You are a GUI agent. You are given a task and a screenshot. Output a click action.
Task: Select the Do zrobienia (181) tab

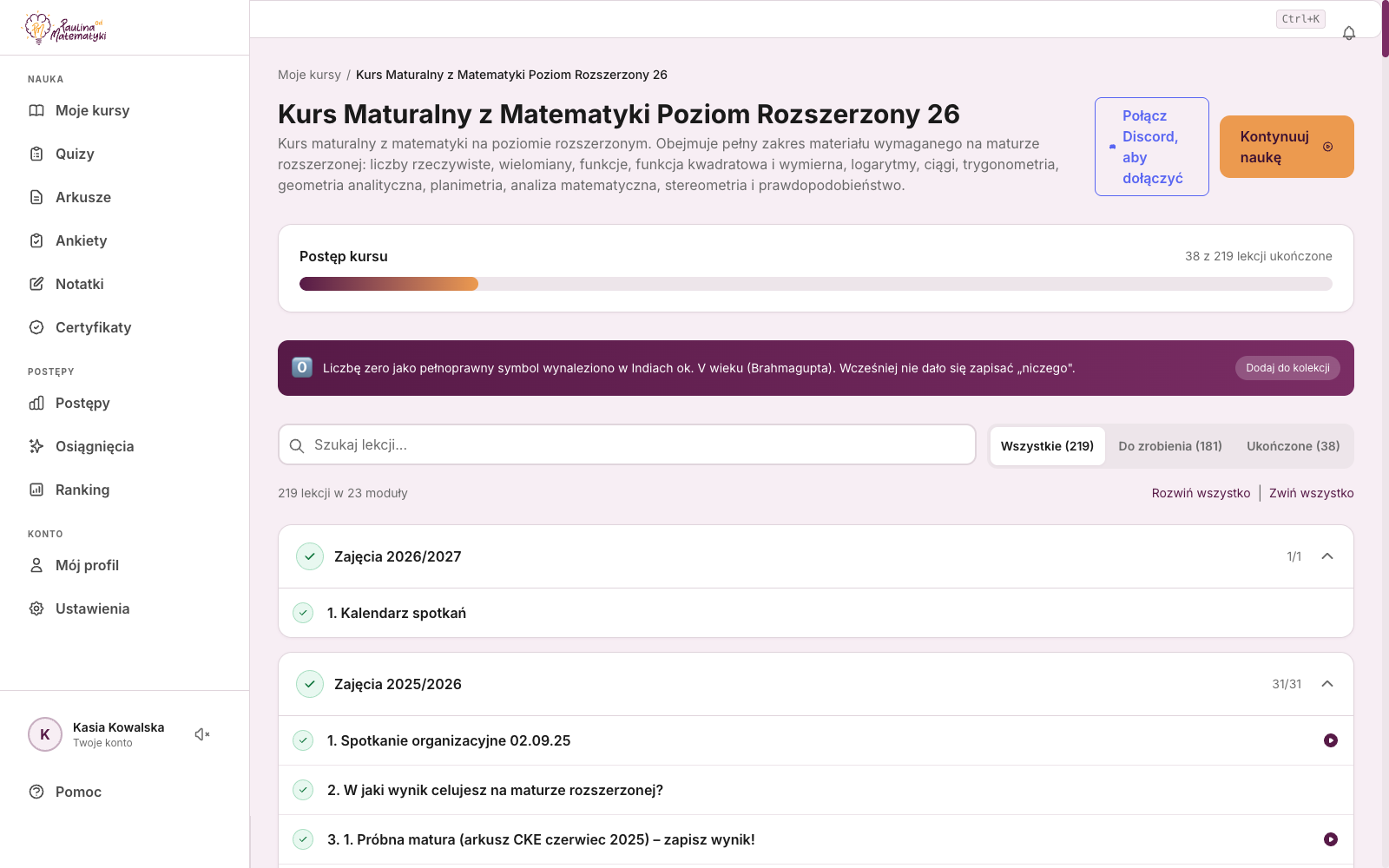[x=1170, y=446]
